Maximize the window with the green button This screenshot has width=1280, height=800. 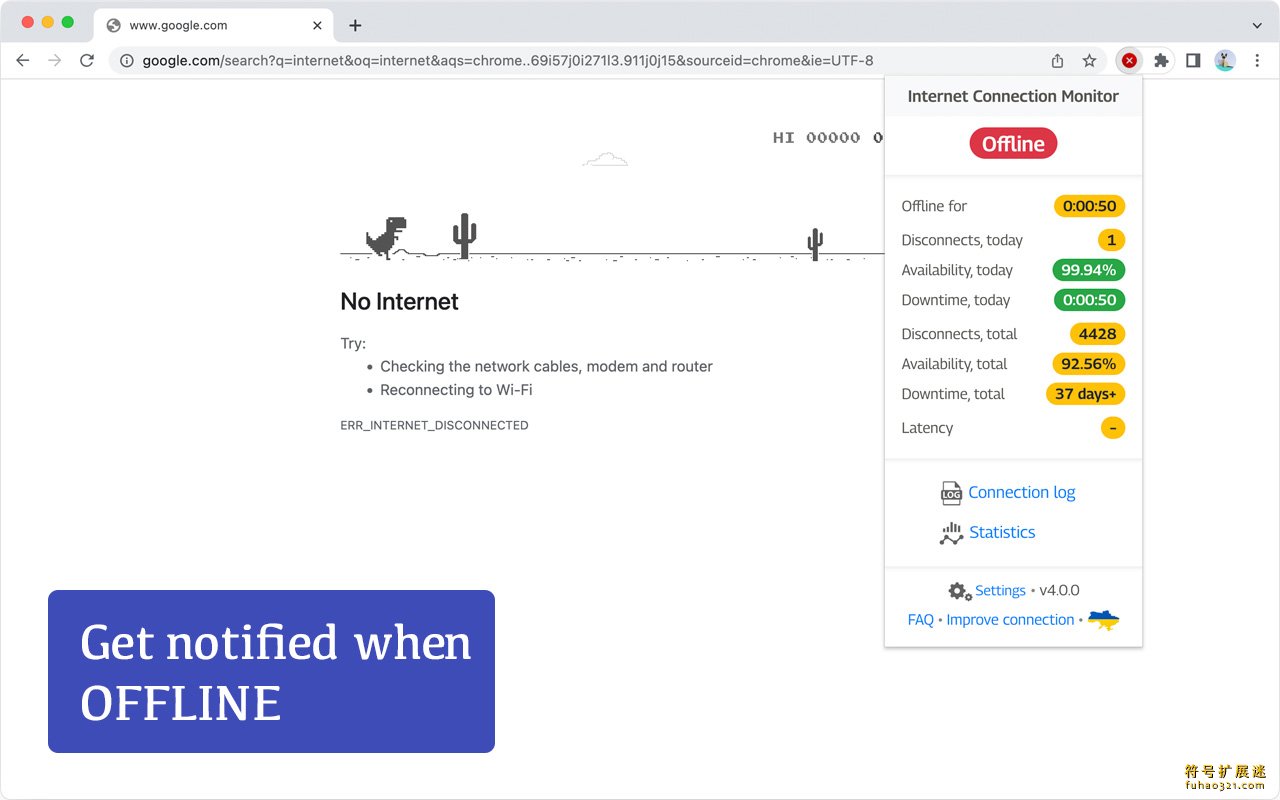point(67,22)
